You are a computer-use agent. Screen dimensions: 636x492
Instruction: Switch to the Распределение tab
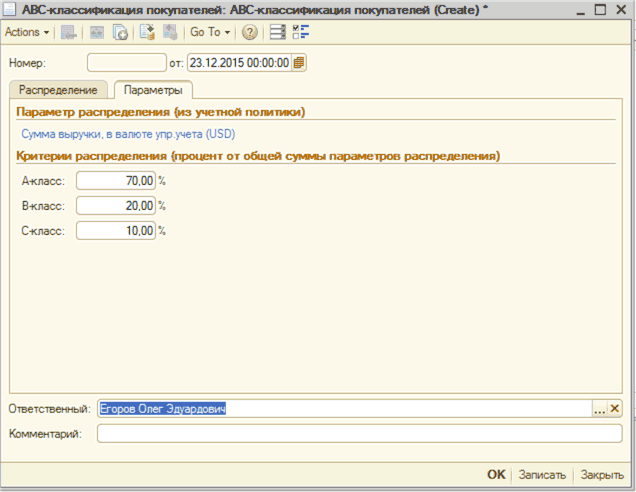tap(58, 91)
